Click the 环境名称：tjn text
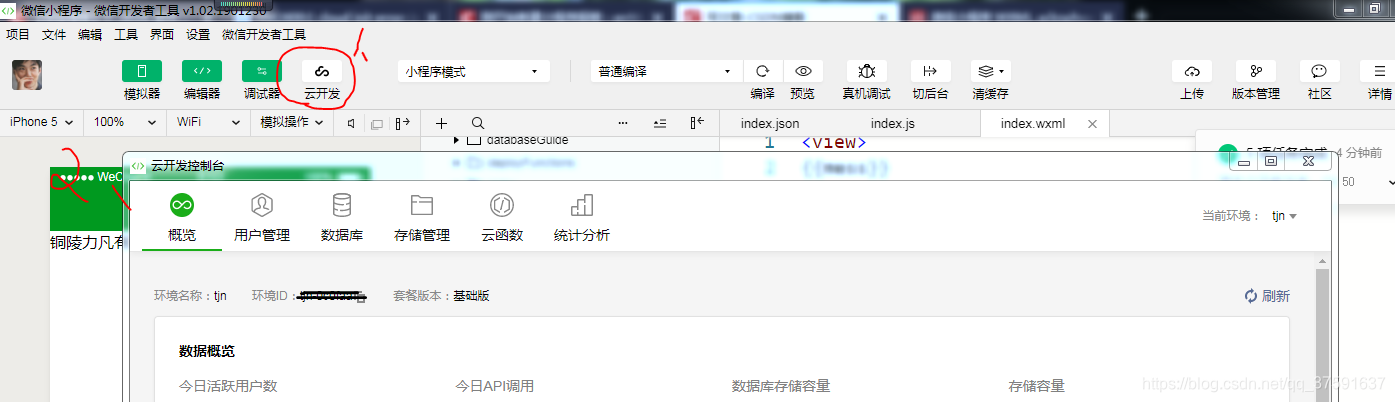The height and width of the screenshot is (402, 1395). tap(191, 296)
